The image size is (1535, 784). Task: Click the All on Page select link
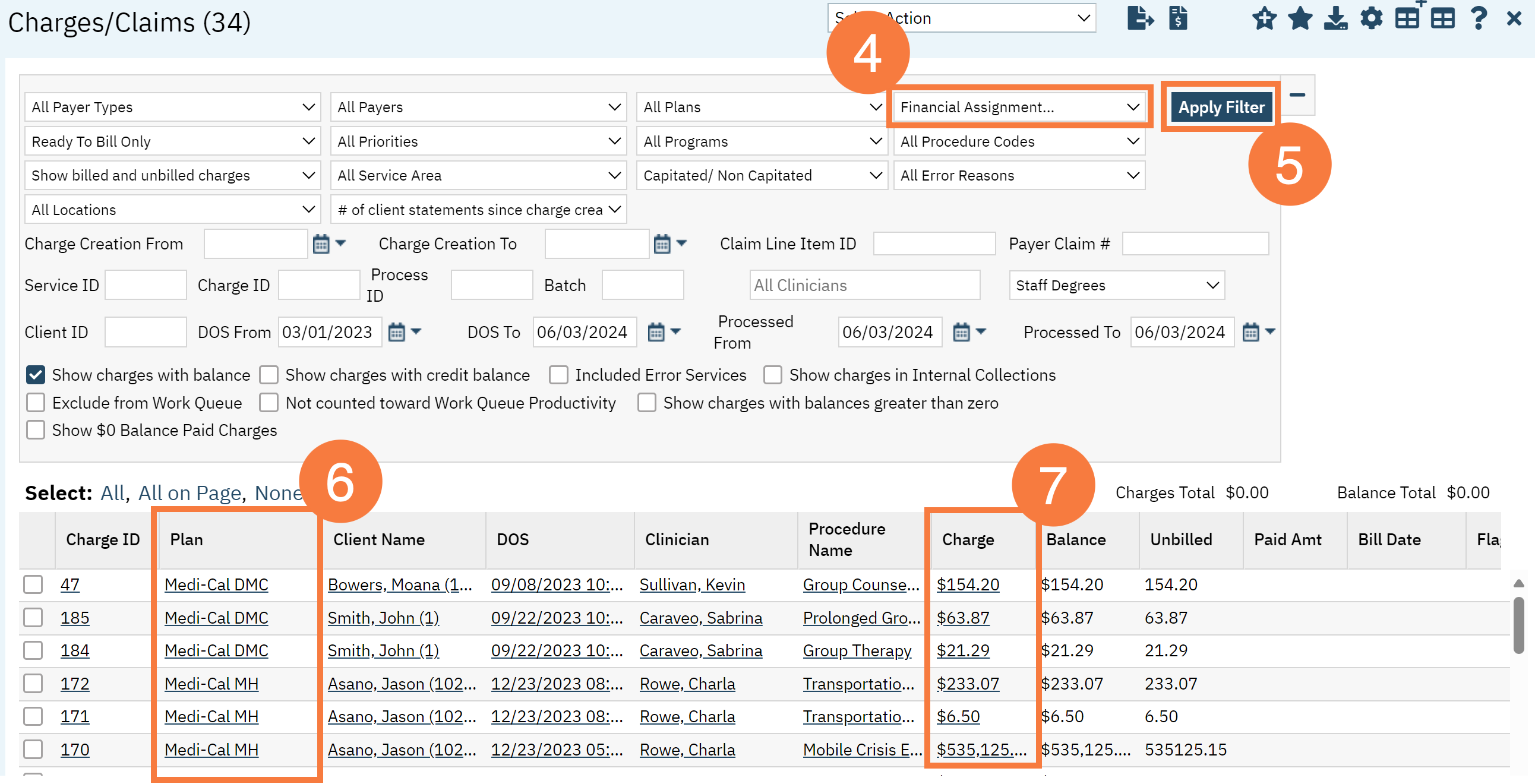[189, 493]
